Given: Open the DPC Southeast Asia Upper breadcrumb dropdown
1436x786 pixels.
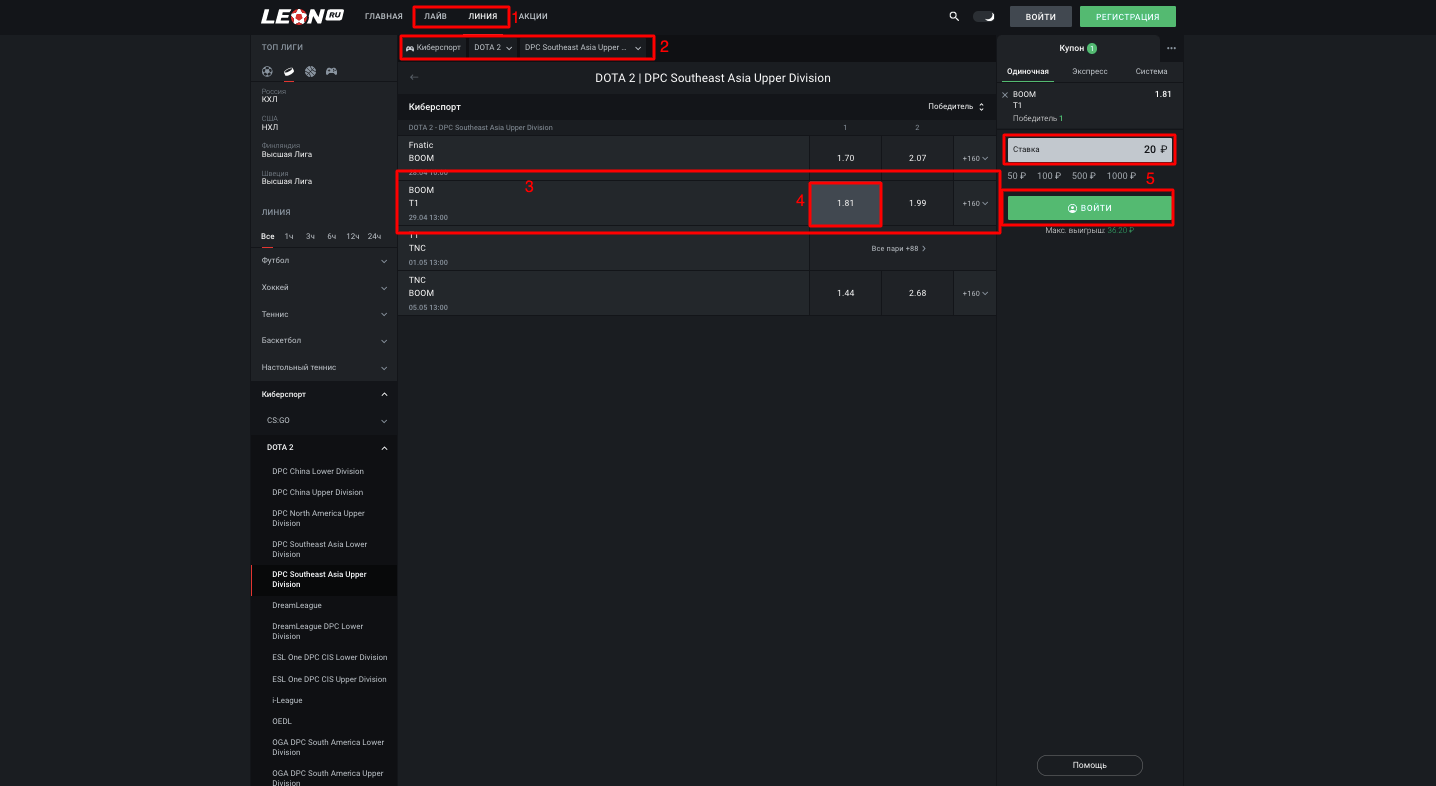Looking at the screenshot, I should tap(584, 47).
